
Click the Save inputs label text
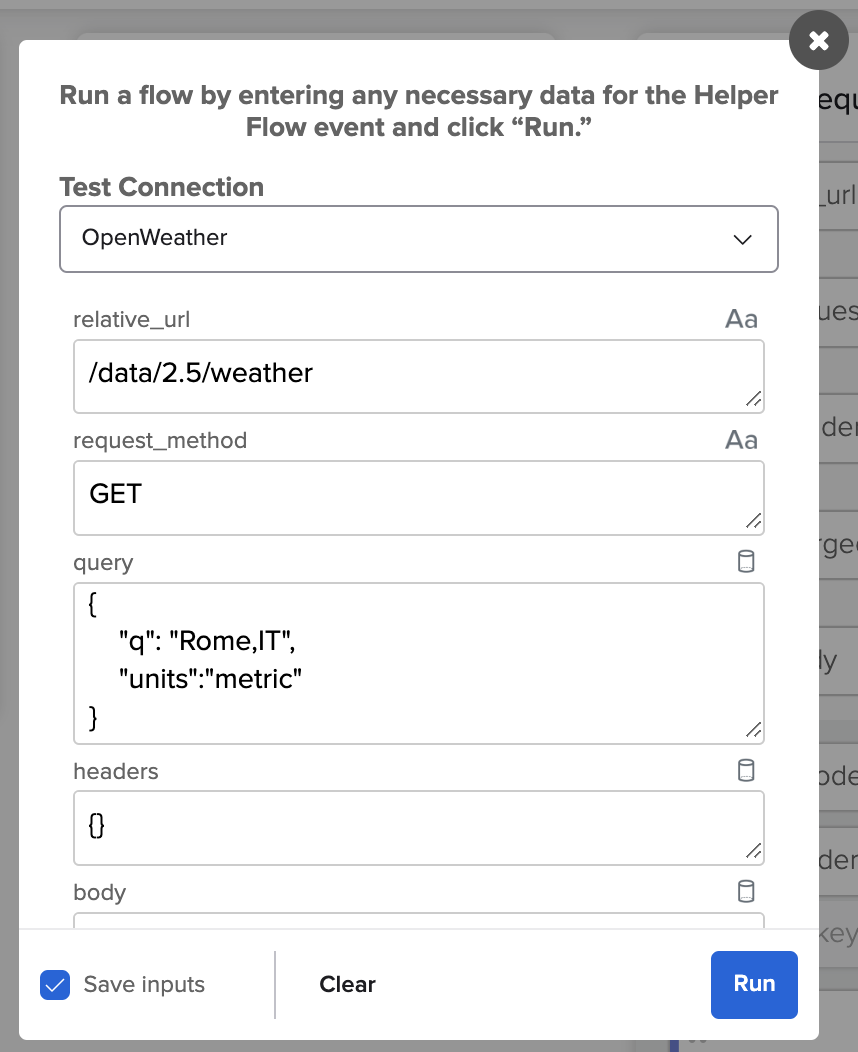(144, 985)
